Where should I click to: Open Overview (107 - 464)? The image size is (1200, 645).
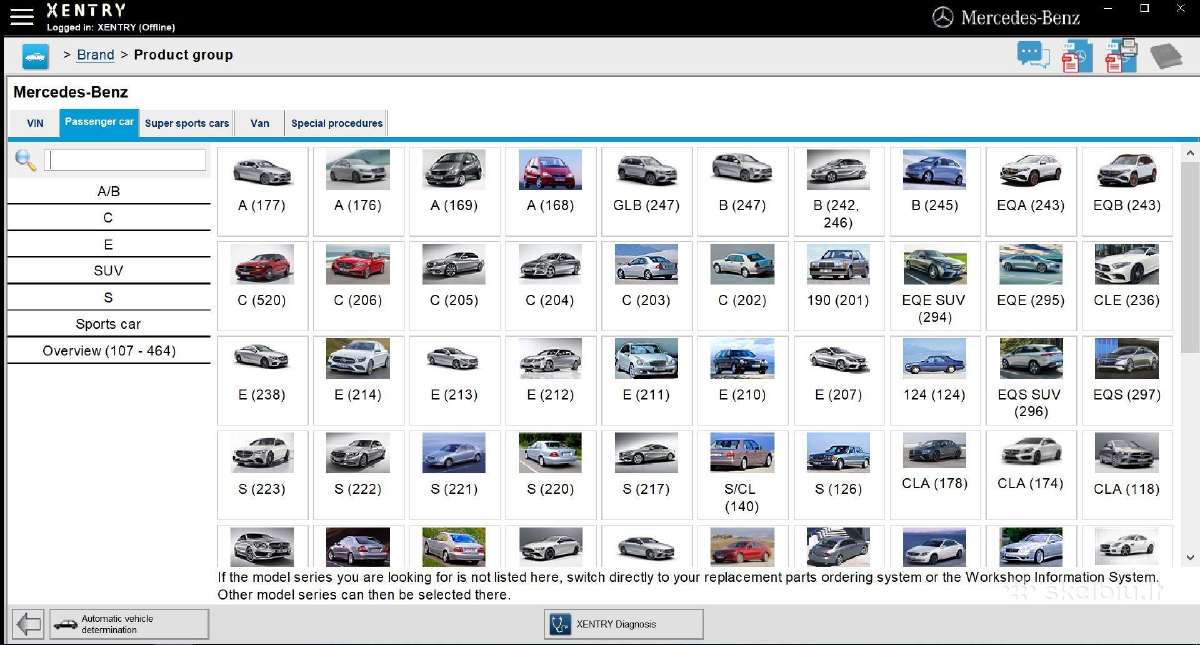(x=109, y=351)
